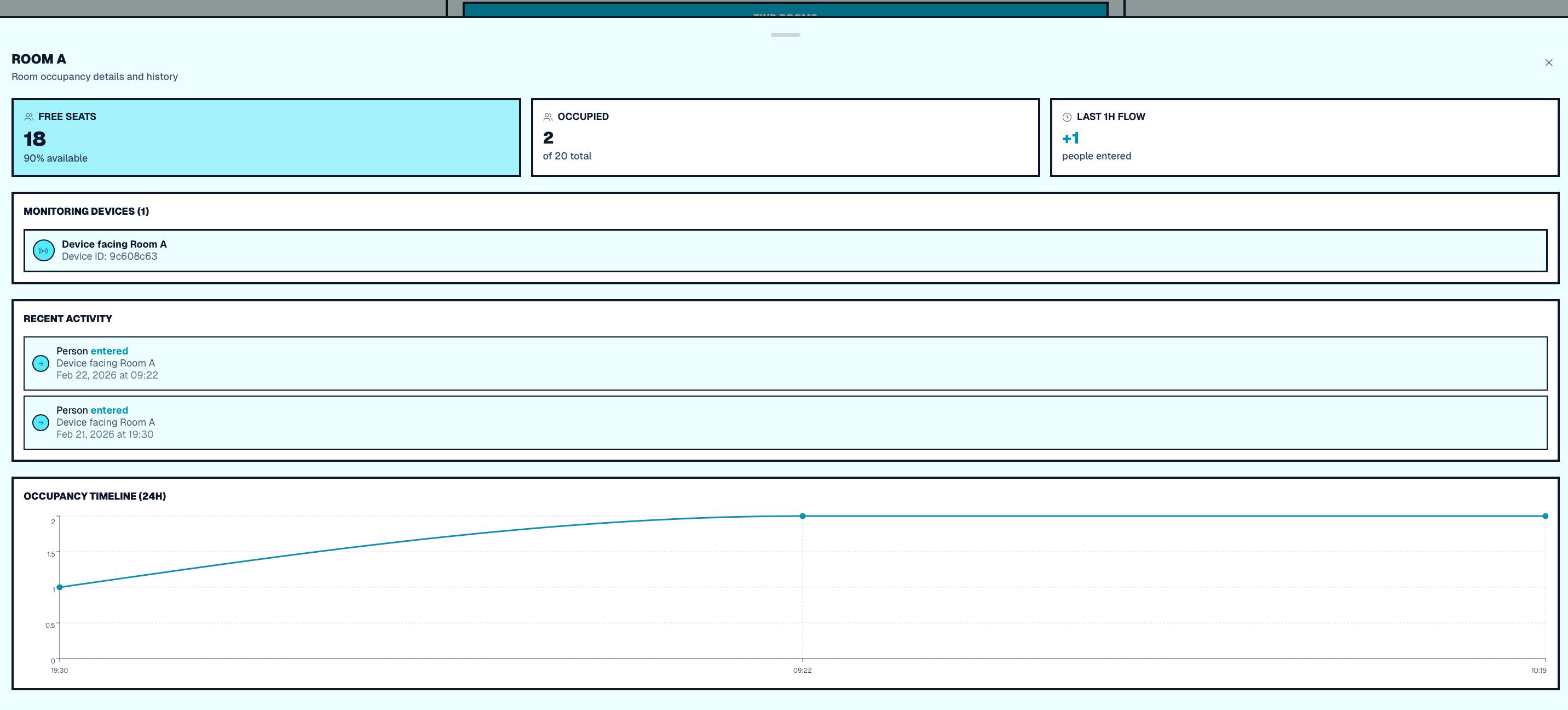This screenshot has height=710, width=1568.
Task: Click the Feb 21, 2026 19:30 activity row
Action: coord(785,422)
